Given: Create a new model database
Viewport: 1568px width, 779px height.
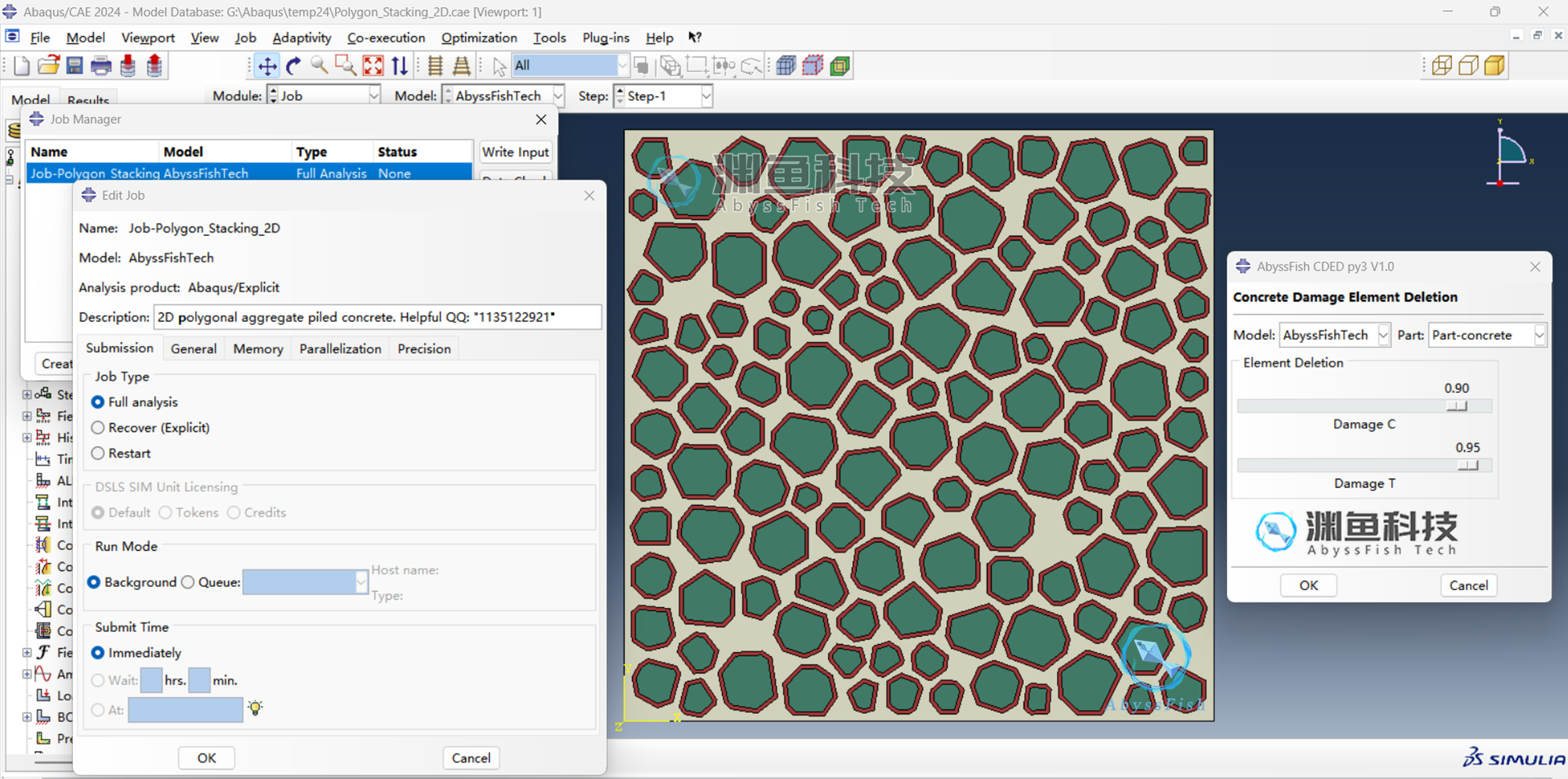Looking at the screenshot, I should (x=21, y=66).
